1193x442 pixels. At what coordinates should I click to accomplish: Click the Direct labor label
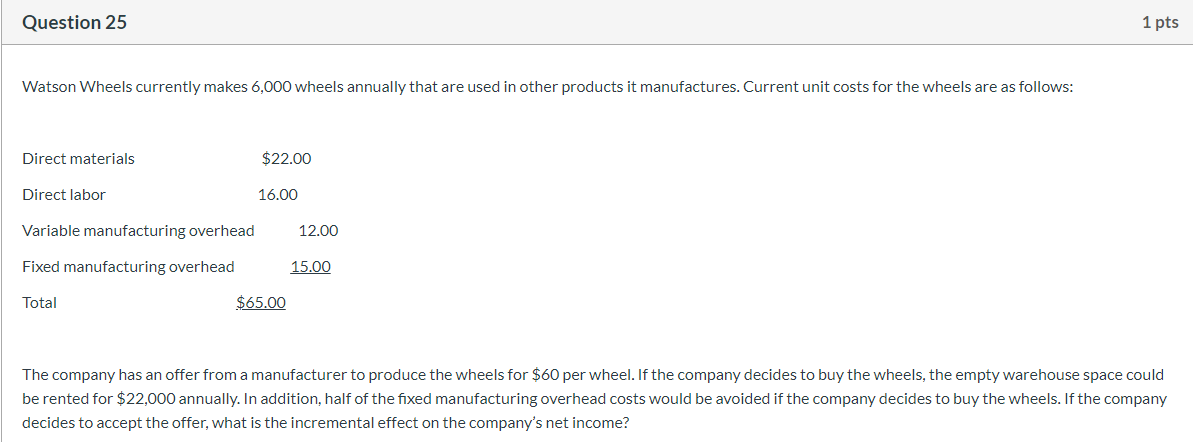tap(64, 195)
